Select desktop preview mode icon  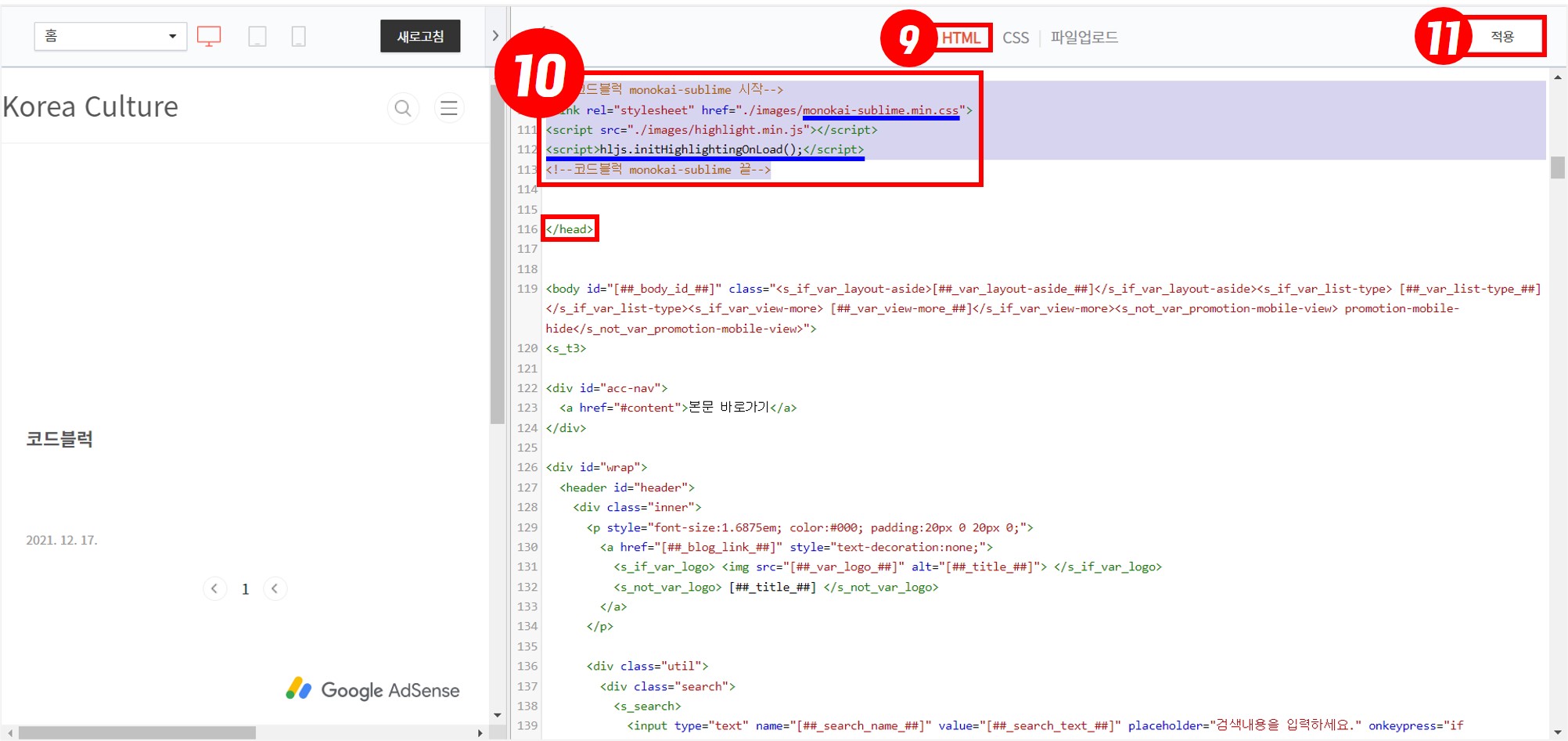209,36
